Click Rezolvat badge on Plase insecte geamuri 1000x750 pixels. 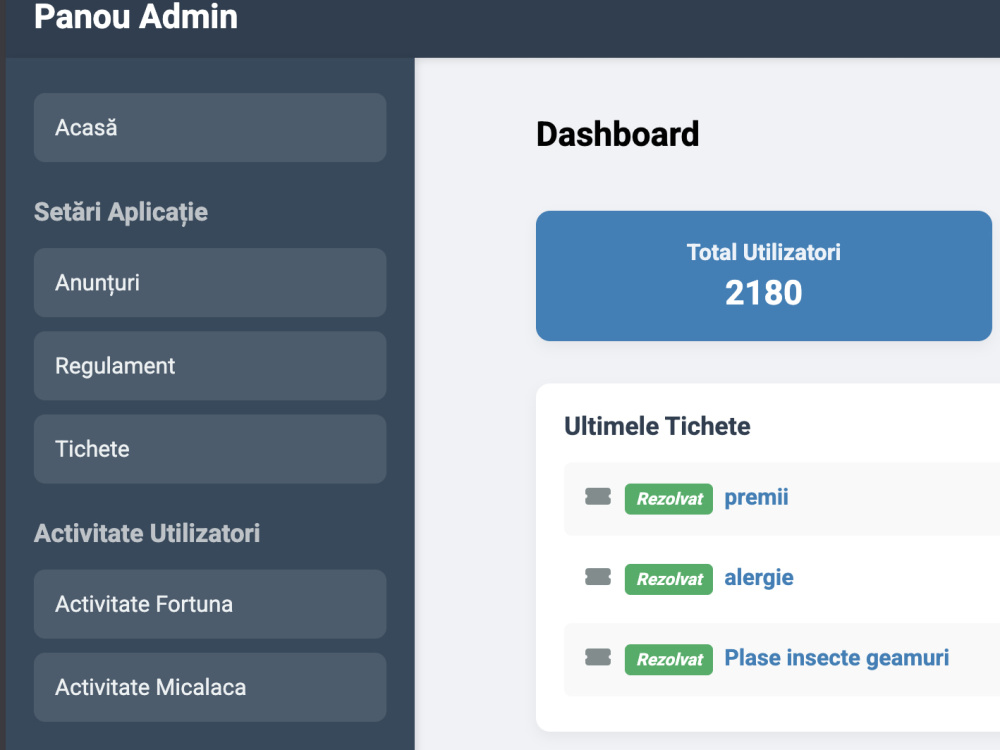[668, 659]
